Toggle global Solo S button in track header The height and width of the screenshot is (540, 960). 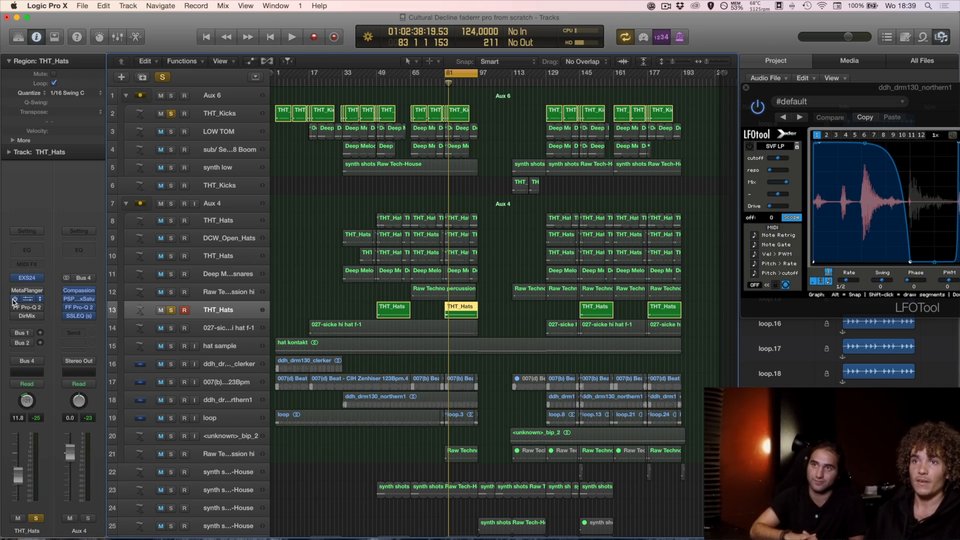162,77
